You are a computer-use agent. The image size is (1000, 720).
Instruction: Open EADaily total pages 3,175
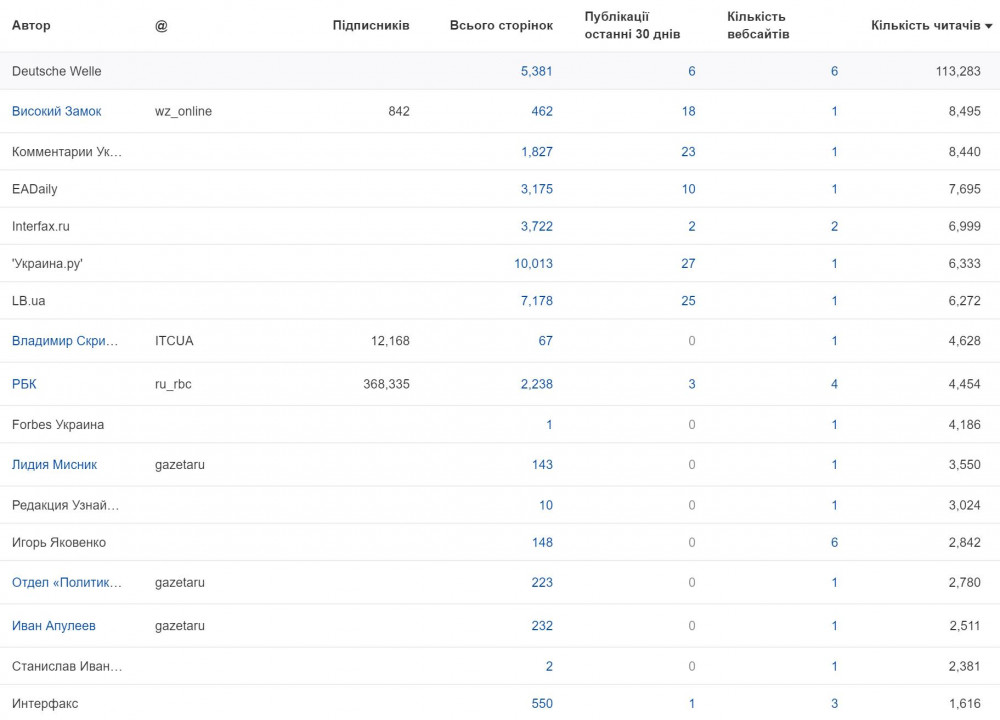pos(536,189)
